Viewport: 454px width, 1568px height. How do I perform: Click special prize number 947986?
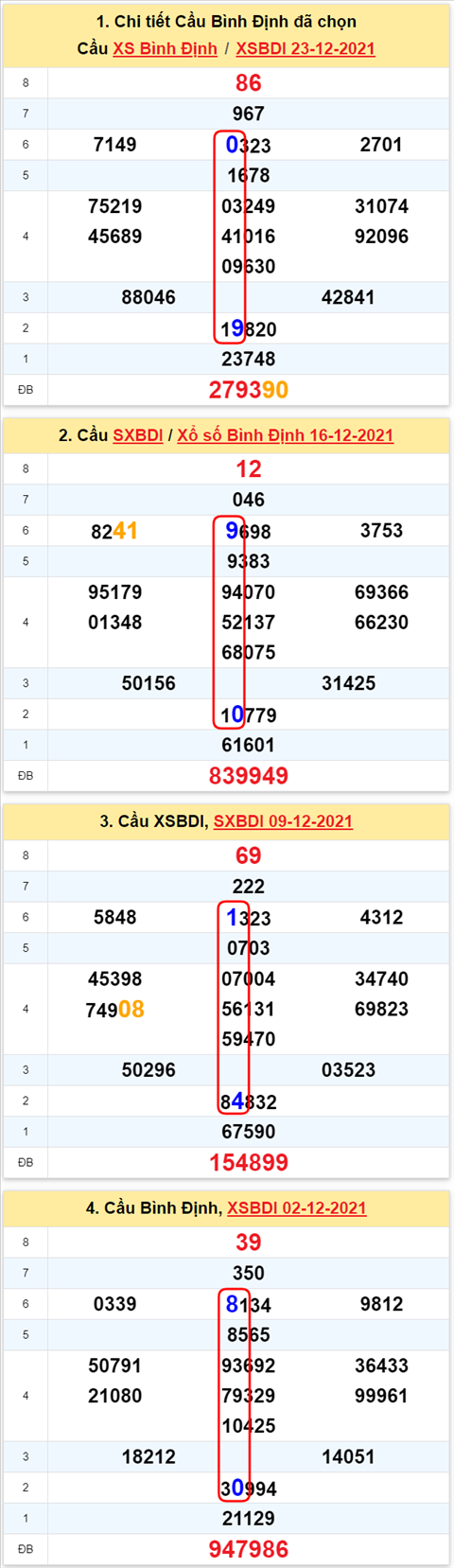click(249, 1549)
